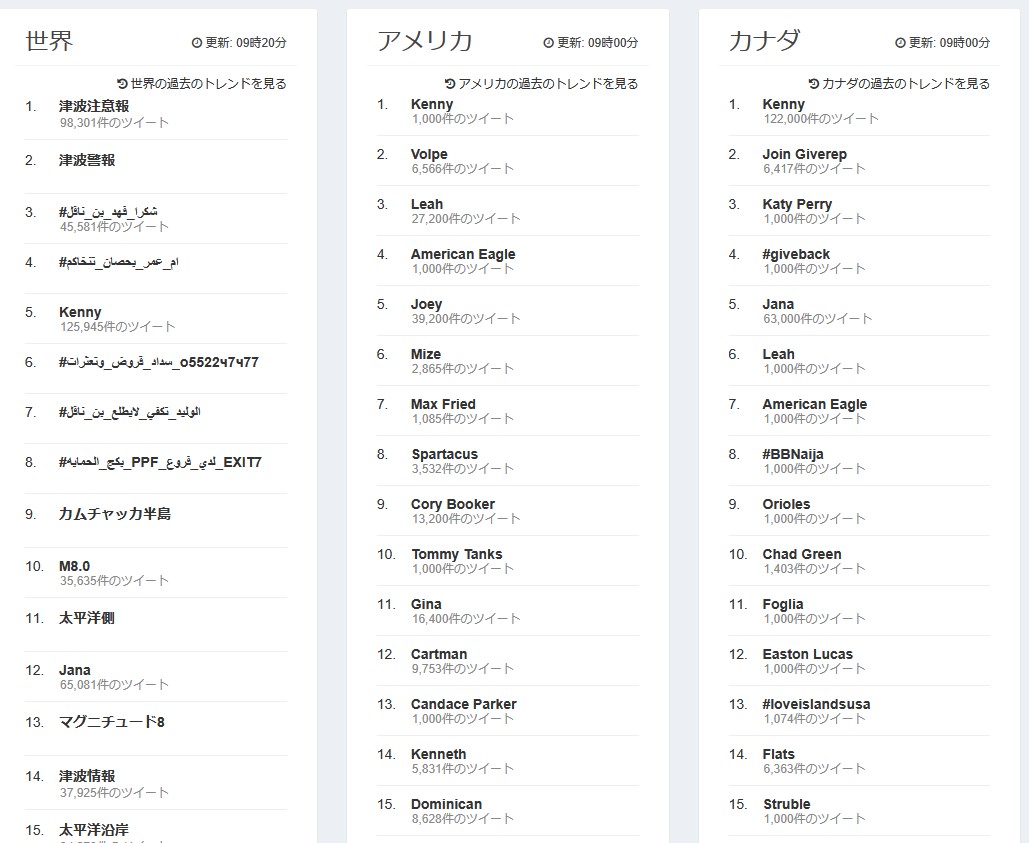The image size is (1029, 843).
Task: Click clock icon next to 更新: 09時20分
Action: (197, 43)
